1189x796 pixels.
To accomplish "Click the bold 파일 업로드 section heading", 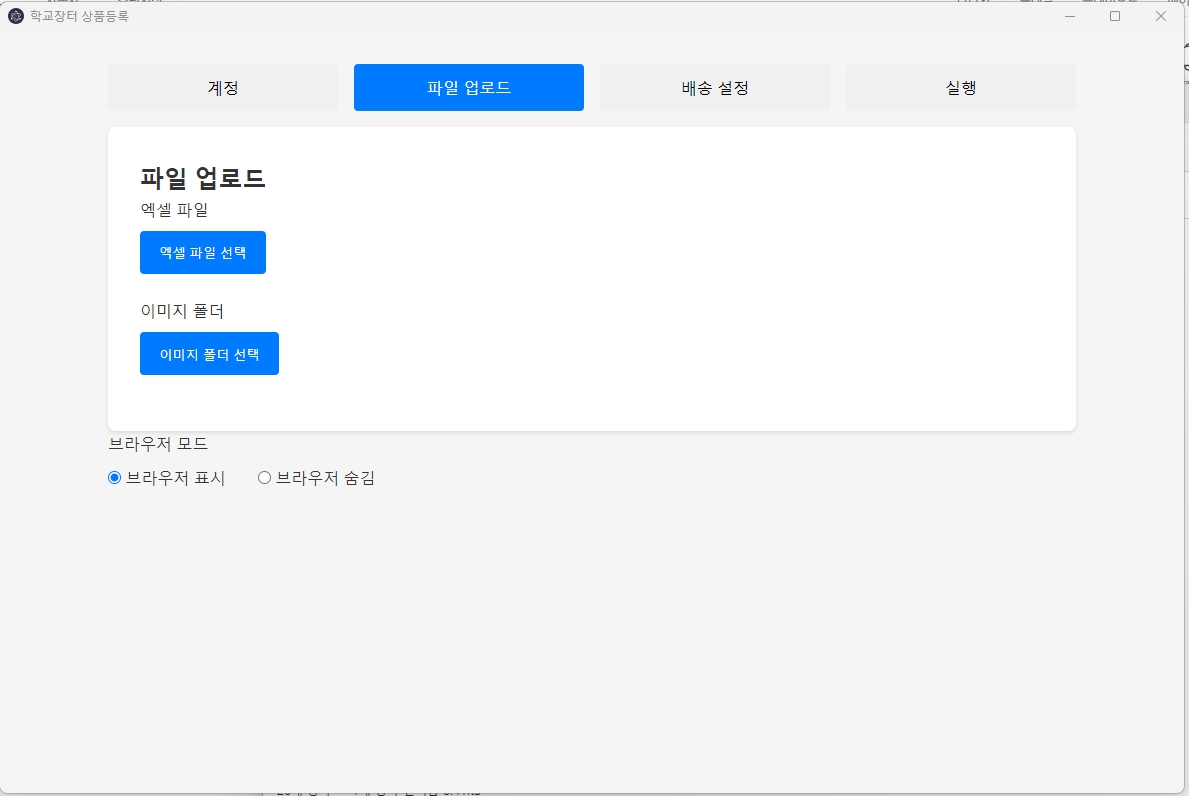I will (203, 179).
